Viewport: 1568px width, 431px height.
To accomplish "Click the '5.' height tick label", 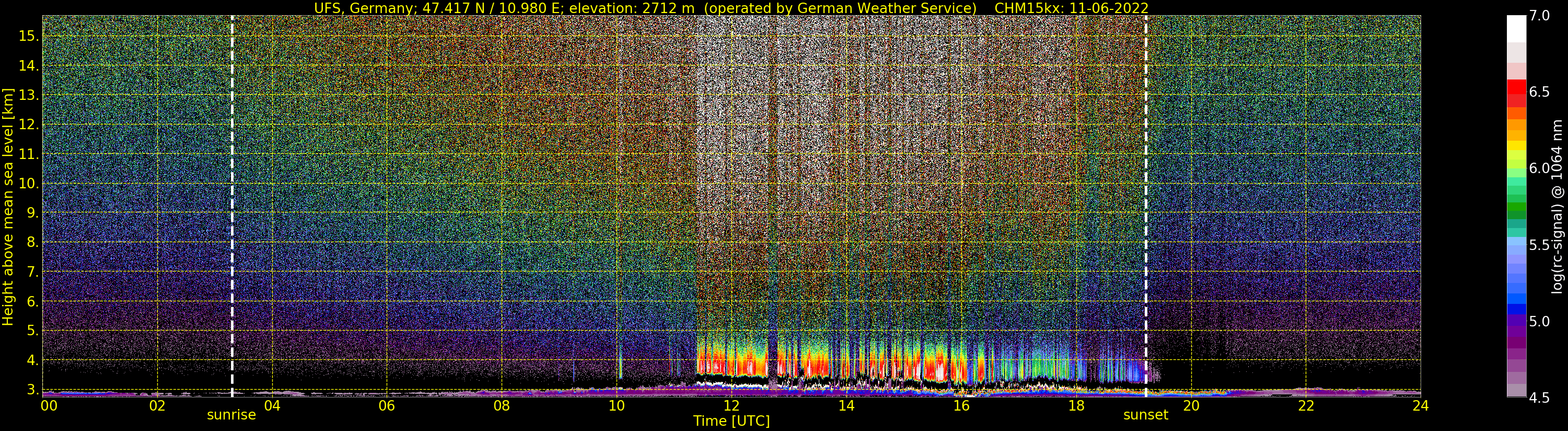I will pyautogui.click(x=32, y=331).
